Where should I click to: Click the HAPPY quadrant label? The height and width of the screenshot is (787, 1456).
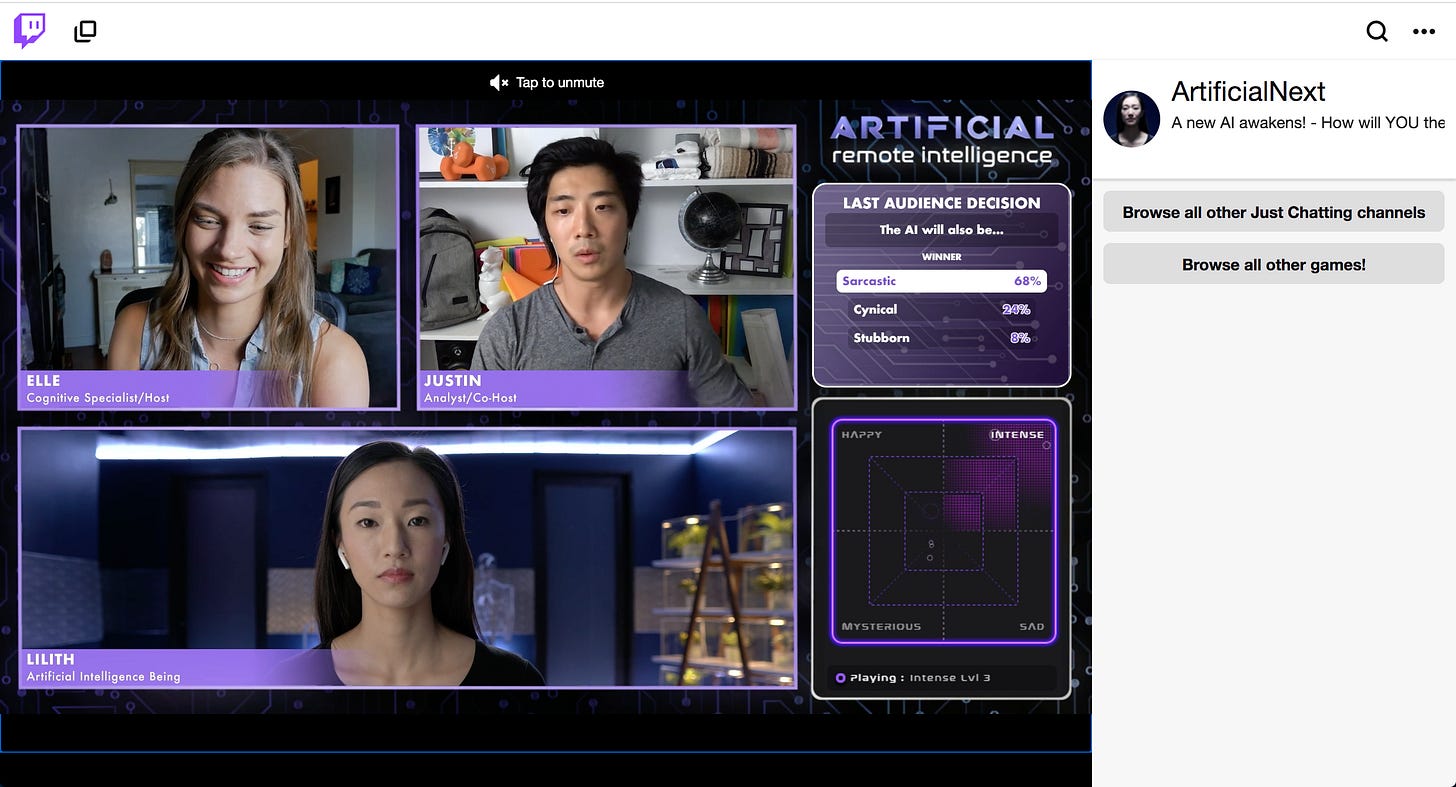[862, 435]
